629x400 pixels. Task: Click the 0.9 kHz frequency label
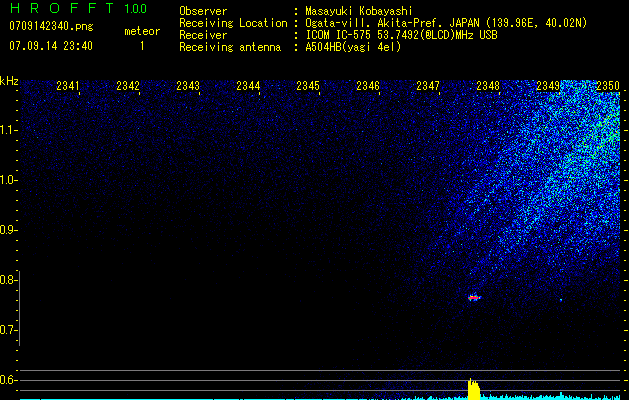(x=8, y=230)
